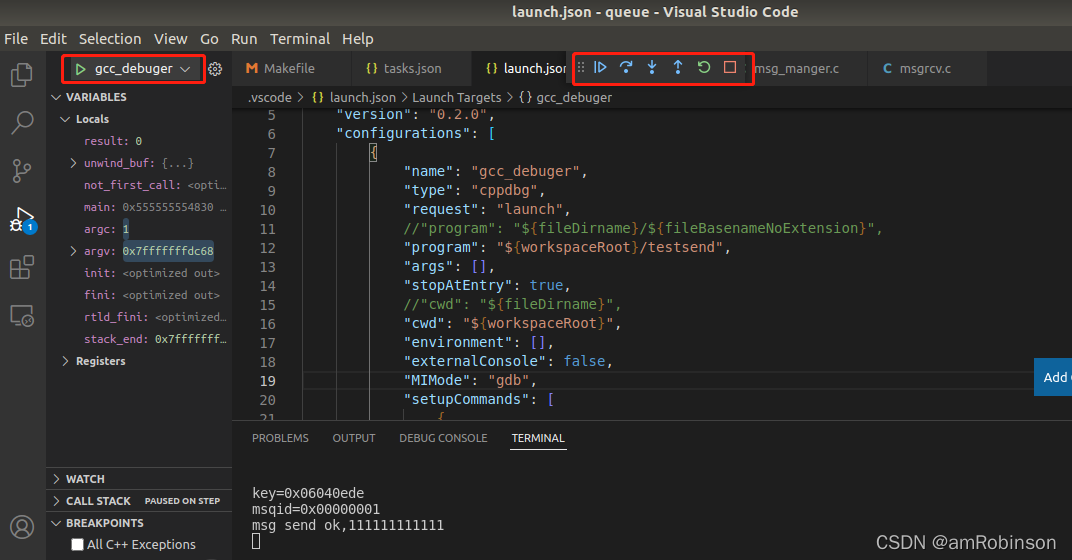Open the Help menu
1072x560 pixels.
coord(358,39)
